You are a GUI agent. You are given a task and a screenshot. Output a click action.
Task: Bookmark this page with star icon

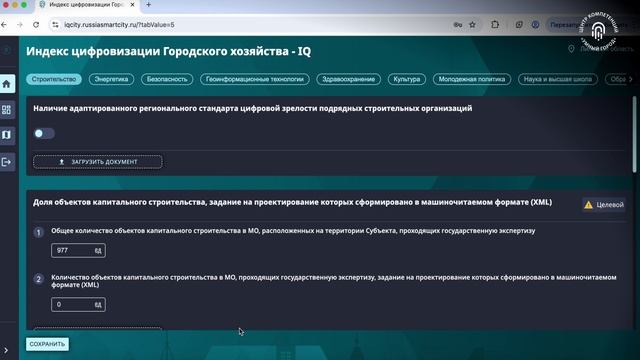(472, 25)
